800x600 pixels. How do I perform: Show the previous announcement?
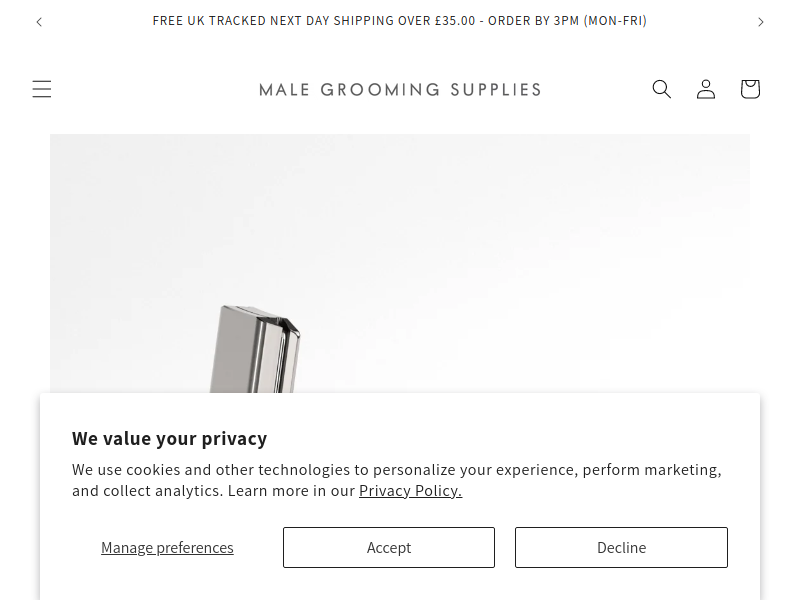(x=39, y=21)
